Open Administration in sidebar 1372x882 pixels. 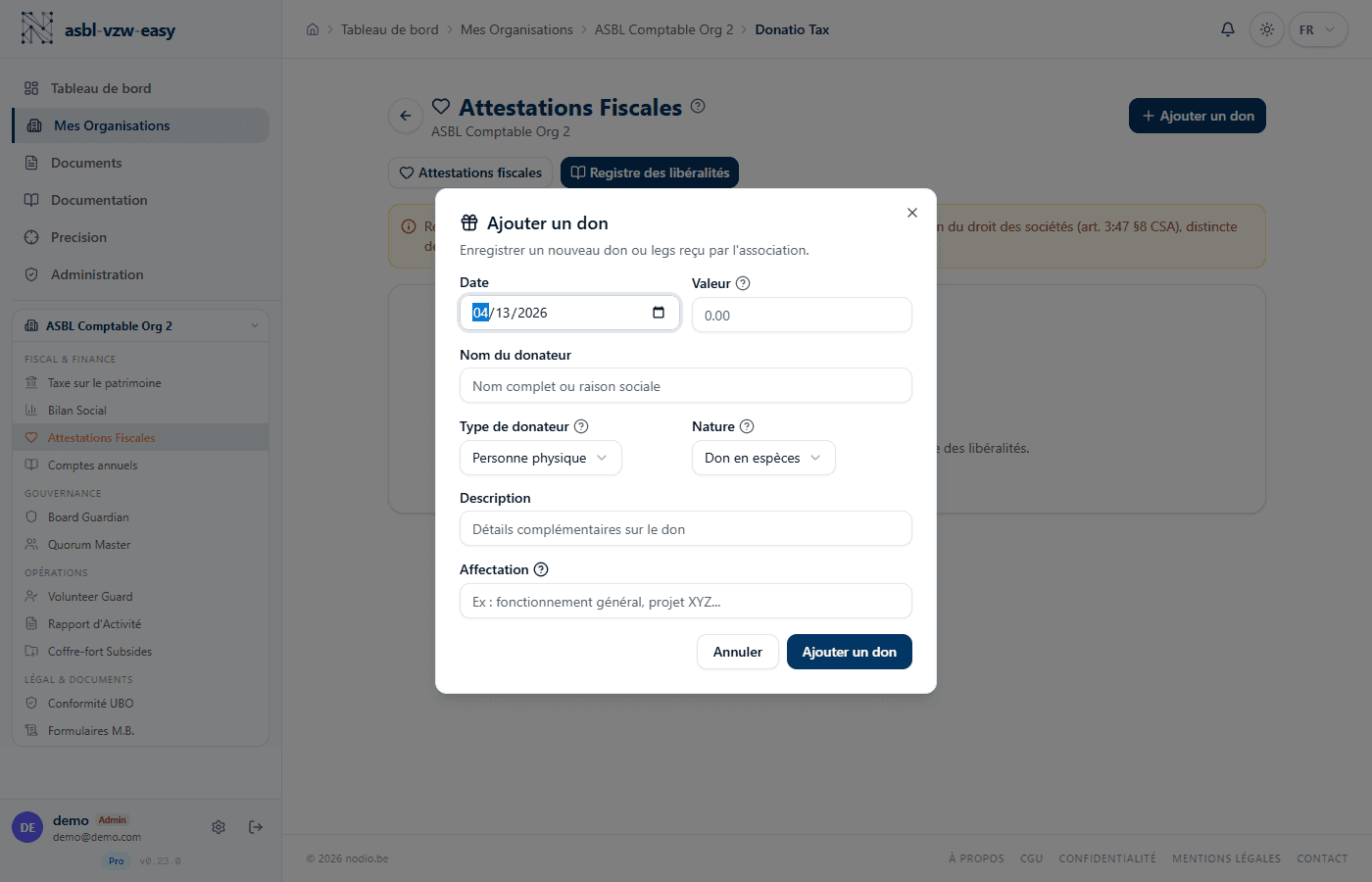pos(140,274)
